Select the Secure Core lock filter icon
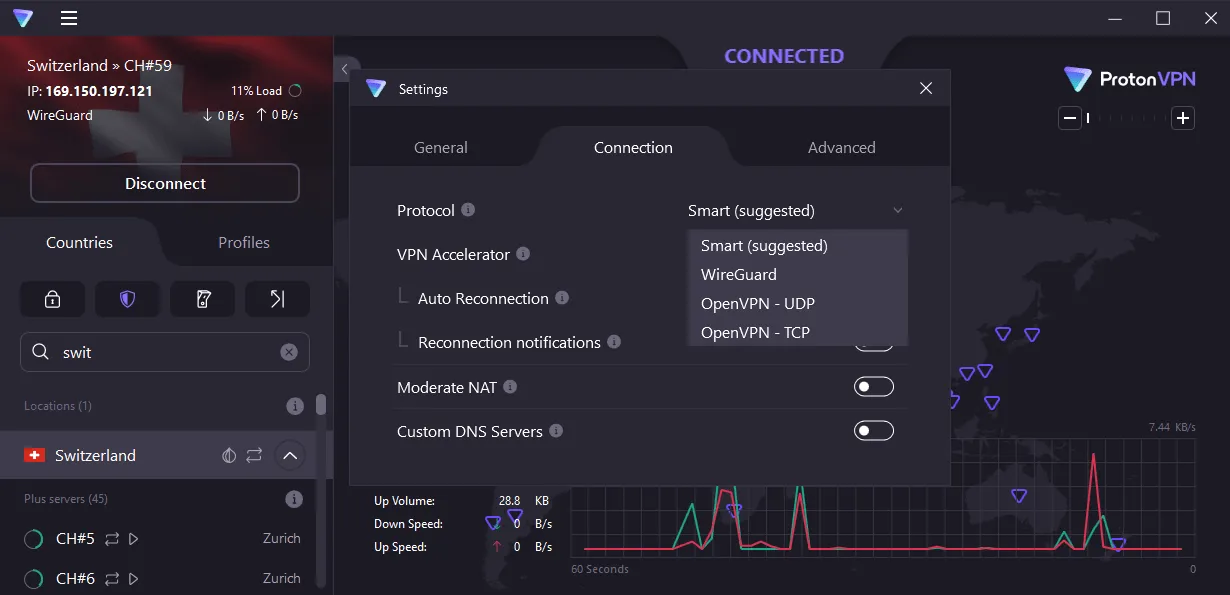1230x595 pixels. pos(52,298)
